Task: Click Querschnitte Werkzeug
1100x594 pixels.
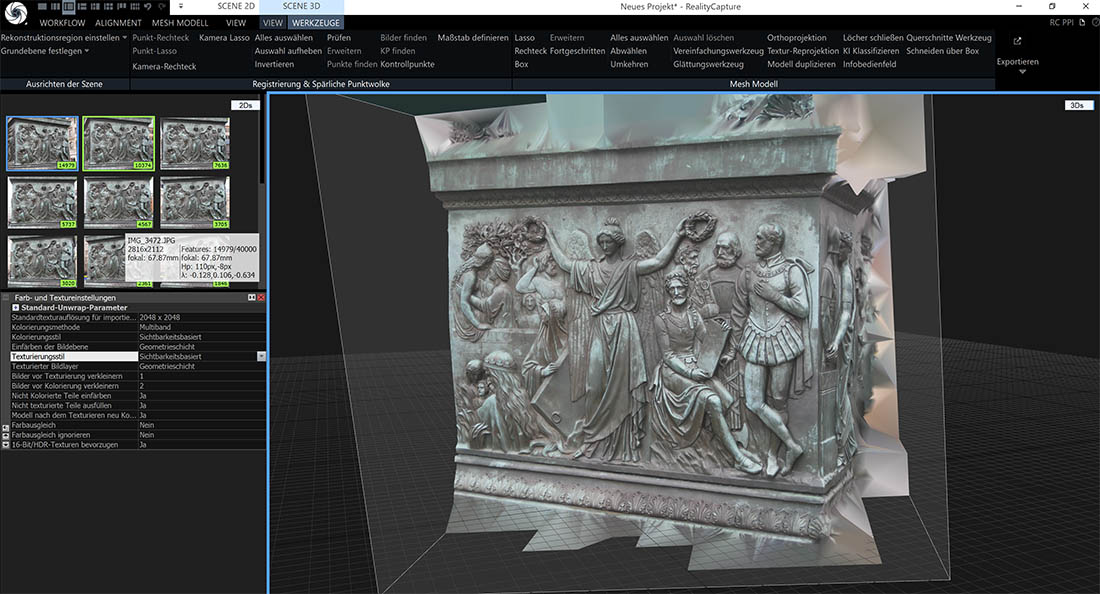Action: coord(948,38)
